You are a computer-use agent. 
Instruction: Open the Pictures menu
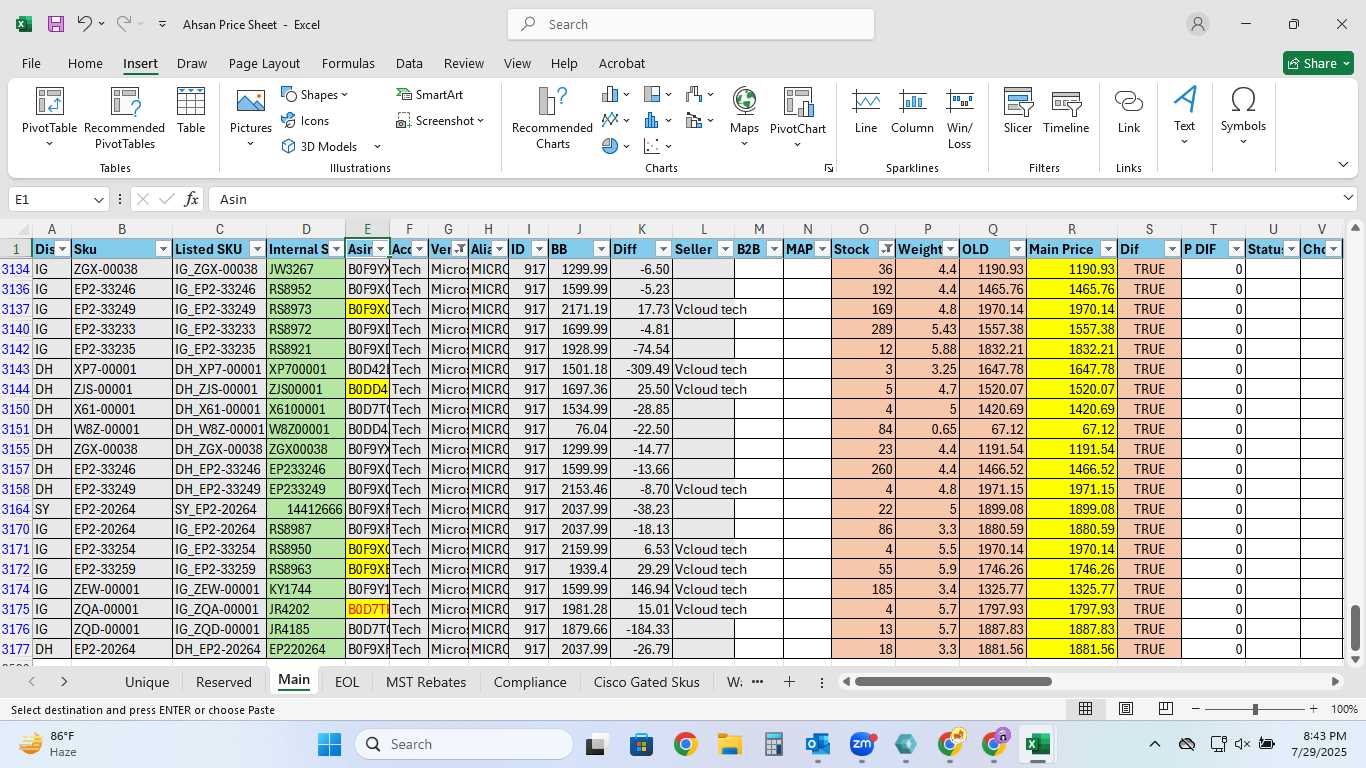pyautogui.click(x=250, y=117)
